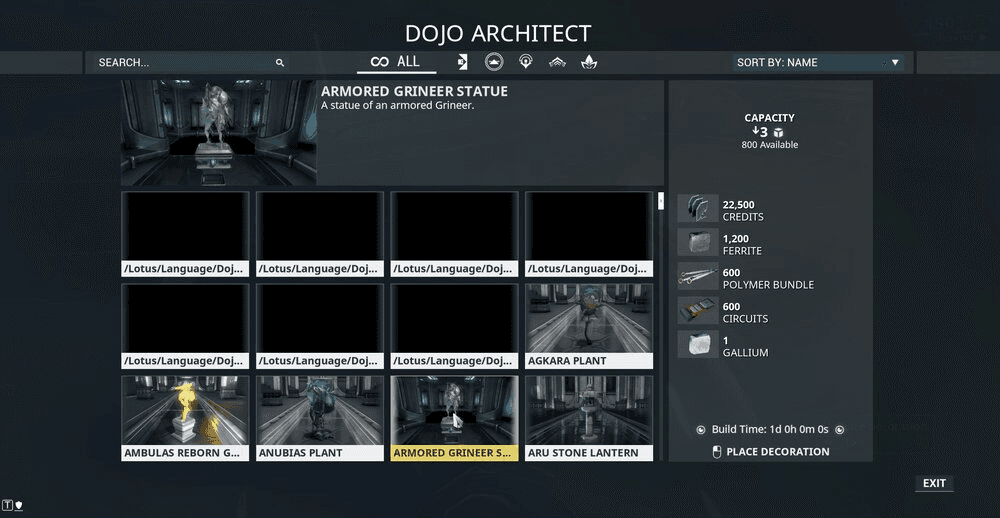Click the sort dropdown arrow
This screenshot has height=518, width=1000.
895,63
